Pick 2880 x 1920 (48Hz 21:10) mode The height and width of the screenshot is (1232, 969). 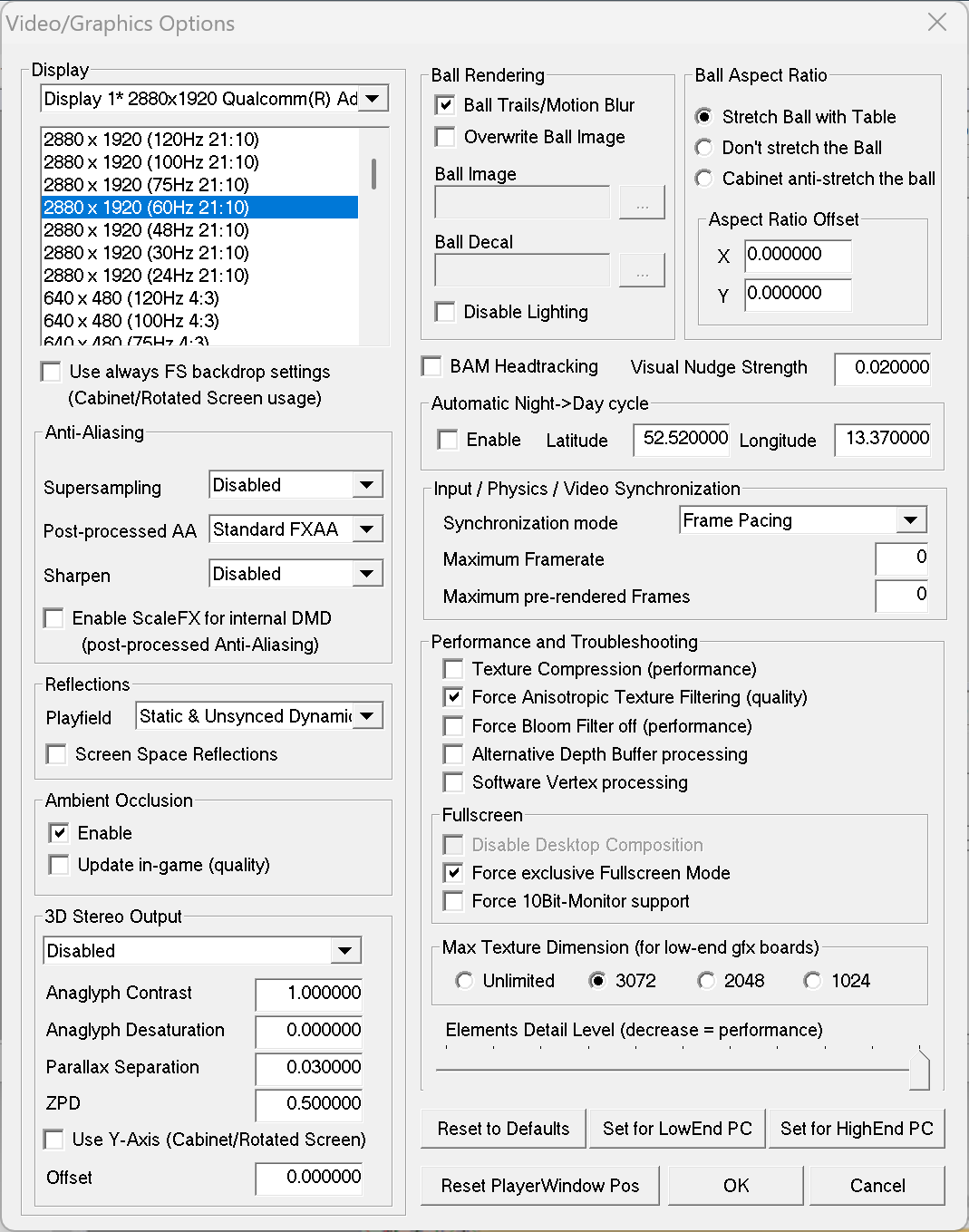point(199,230)
